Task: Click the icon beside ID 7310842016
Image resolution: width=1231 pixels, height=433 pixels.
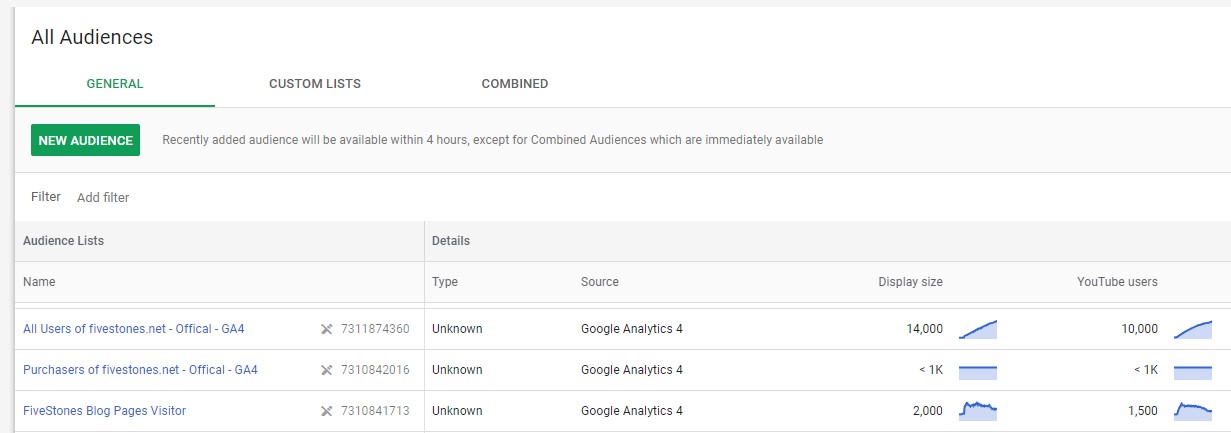Action: [x=326, y=370]
